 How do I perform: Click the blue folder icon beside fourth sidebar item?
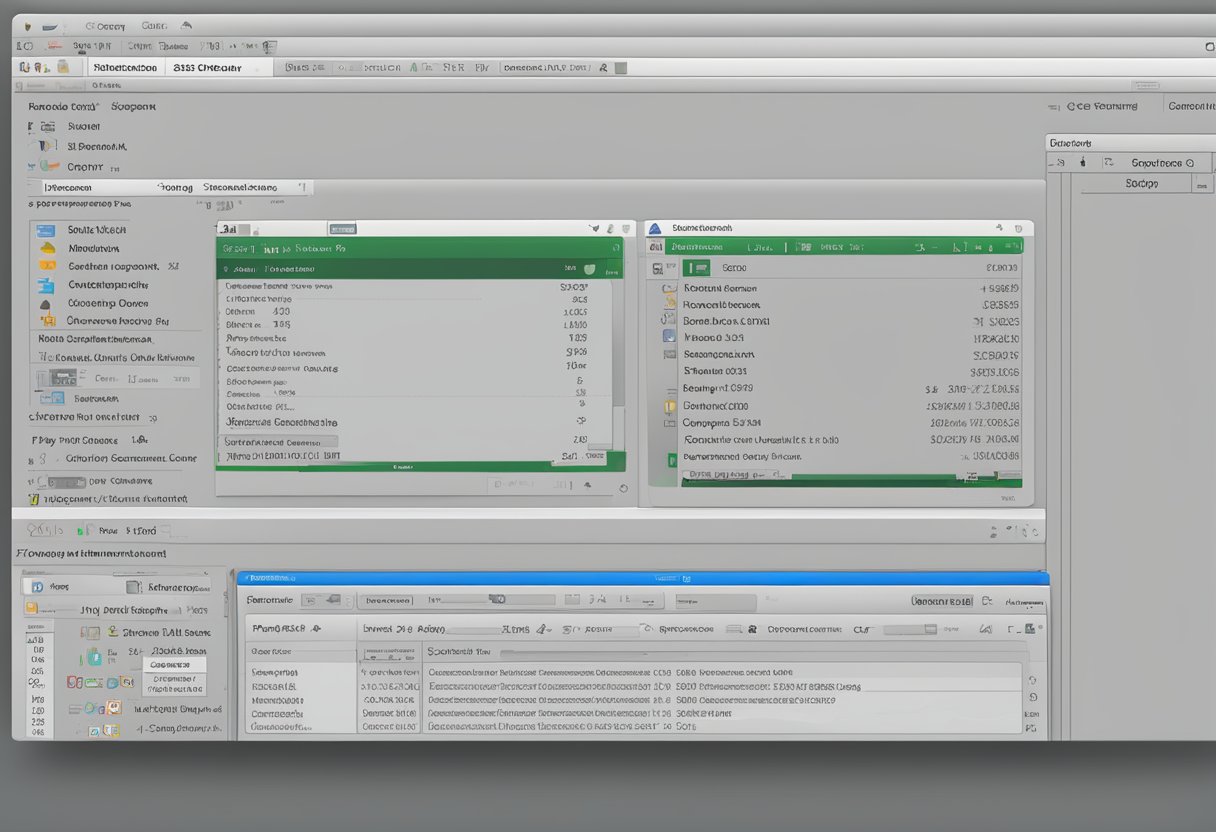pyautogui.click(x=46, y=285)
